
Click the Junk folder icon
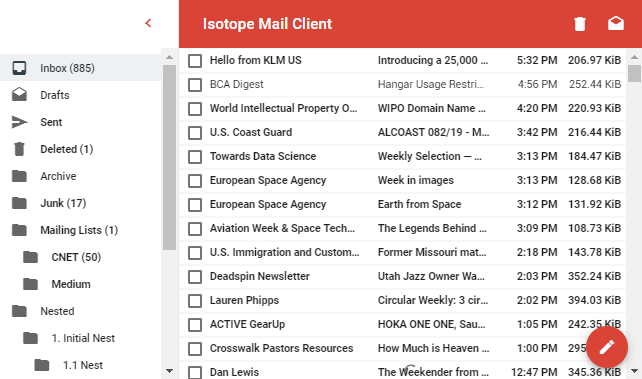point(19,203)
